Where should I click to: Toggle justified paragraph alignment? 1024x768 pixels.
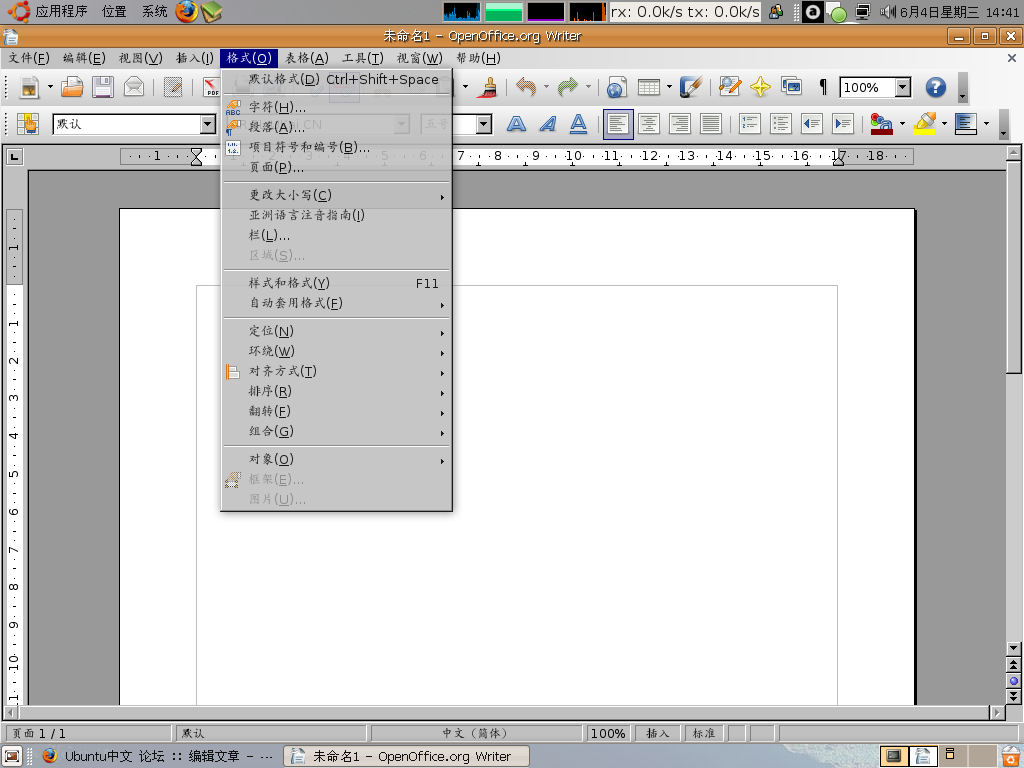[711, 123]
